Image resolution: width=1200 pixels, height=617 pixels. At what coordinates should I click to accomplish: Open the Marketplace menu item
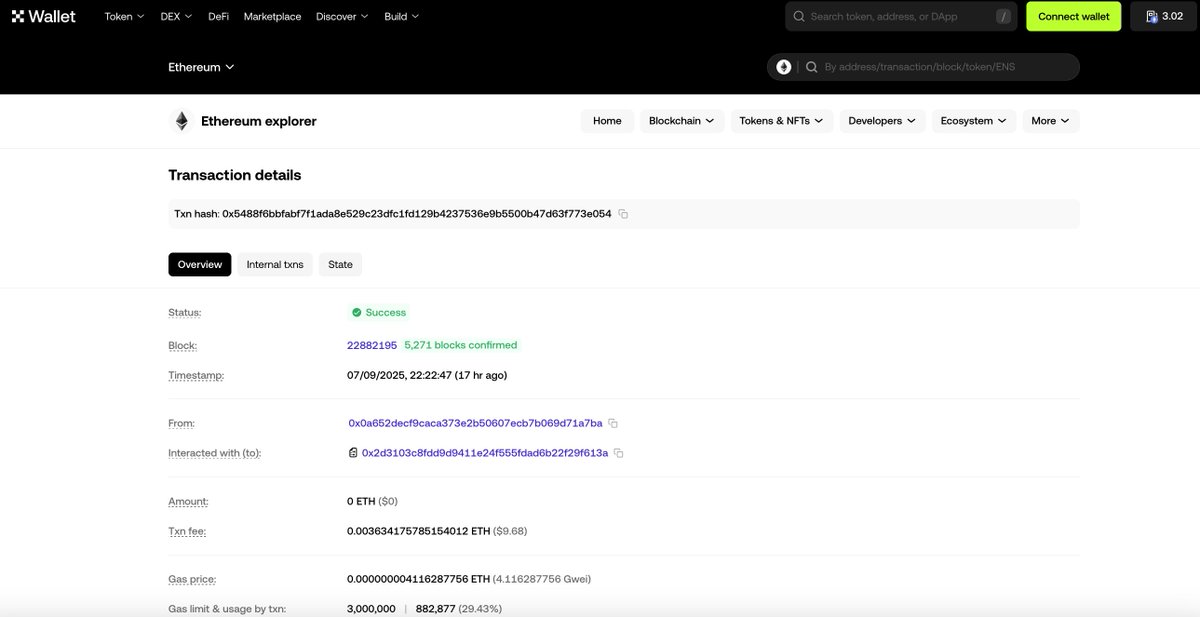272,16
